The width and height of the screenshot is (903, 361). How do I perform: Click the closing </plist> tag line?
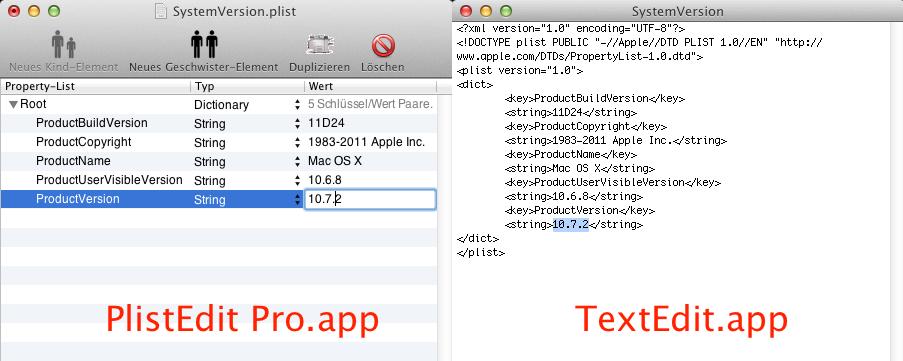pyautogui.click(x=481, y=252)
